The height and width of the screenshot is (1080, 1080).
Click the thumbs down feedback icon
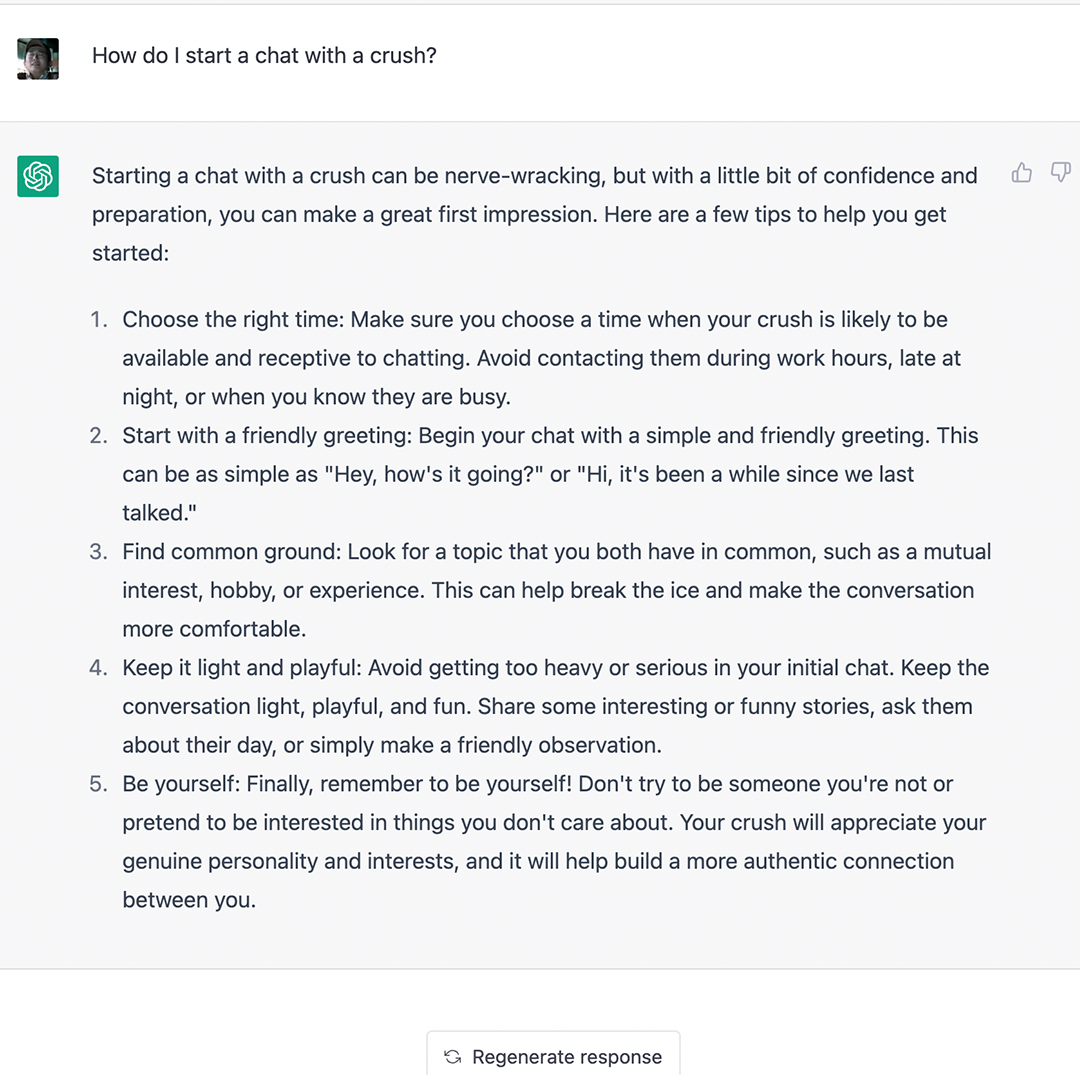1061,172
